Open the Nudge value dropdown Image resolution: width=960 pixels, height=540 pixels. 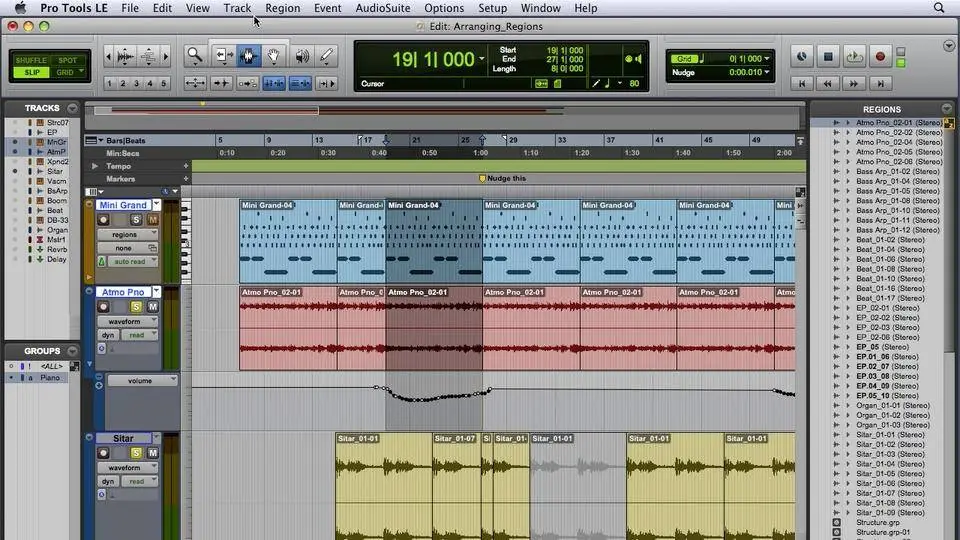(x=767, y=72)
